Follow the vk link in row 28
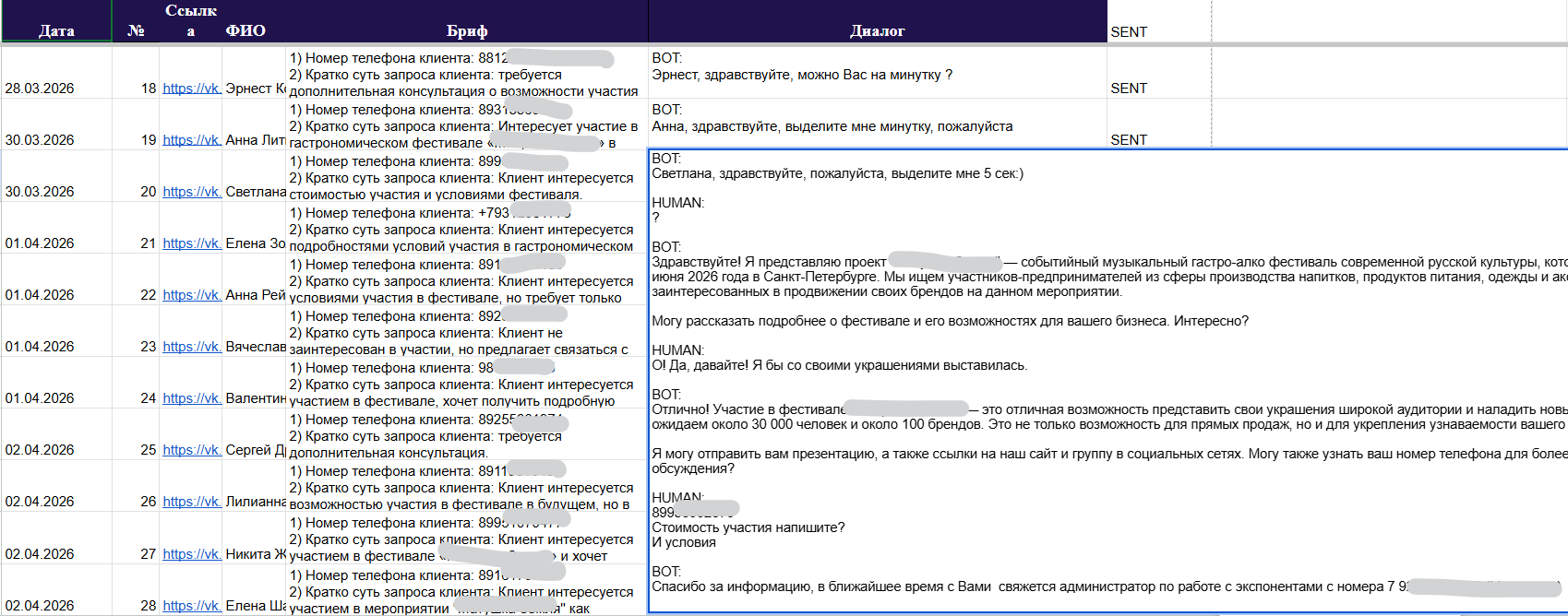 tap(192, 606)
